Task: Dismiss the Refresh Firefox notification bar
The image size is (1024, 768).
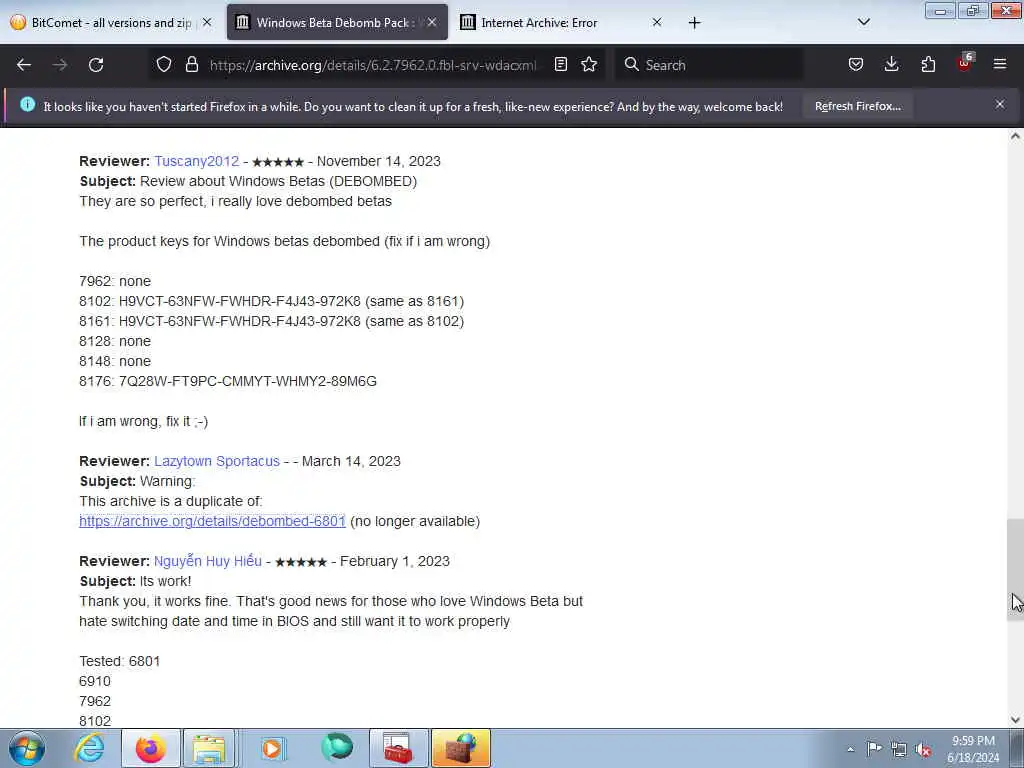Action: coord(1000,104)
